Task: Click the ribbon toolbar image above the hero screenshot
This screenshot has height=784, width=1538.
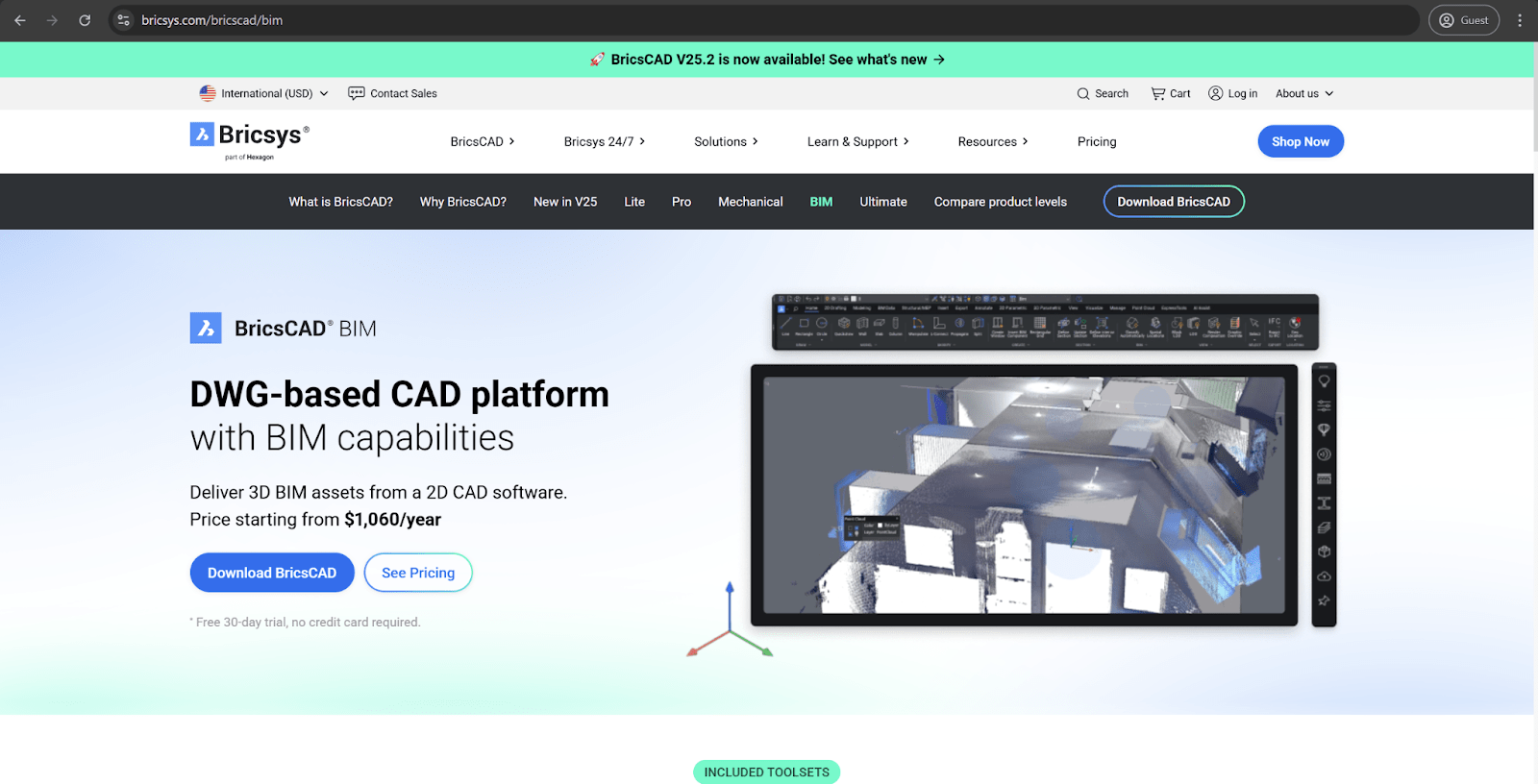Action: pos(1045,322)
